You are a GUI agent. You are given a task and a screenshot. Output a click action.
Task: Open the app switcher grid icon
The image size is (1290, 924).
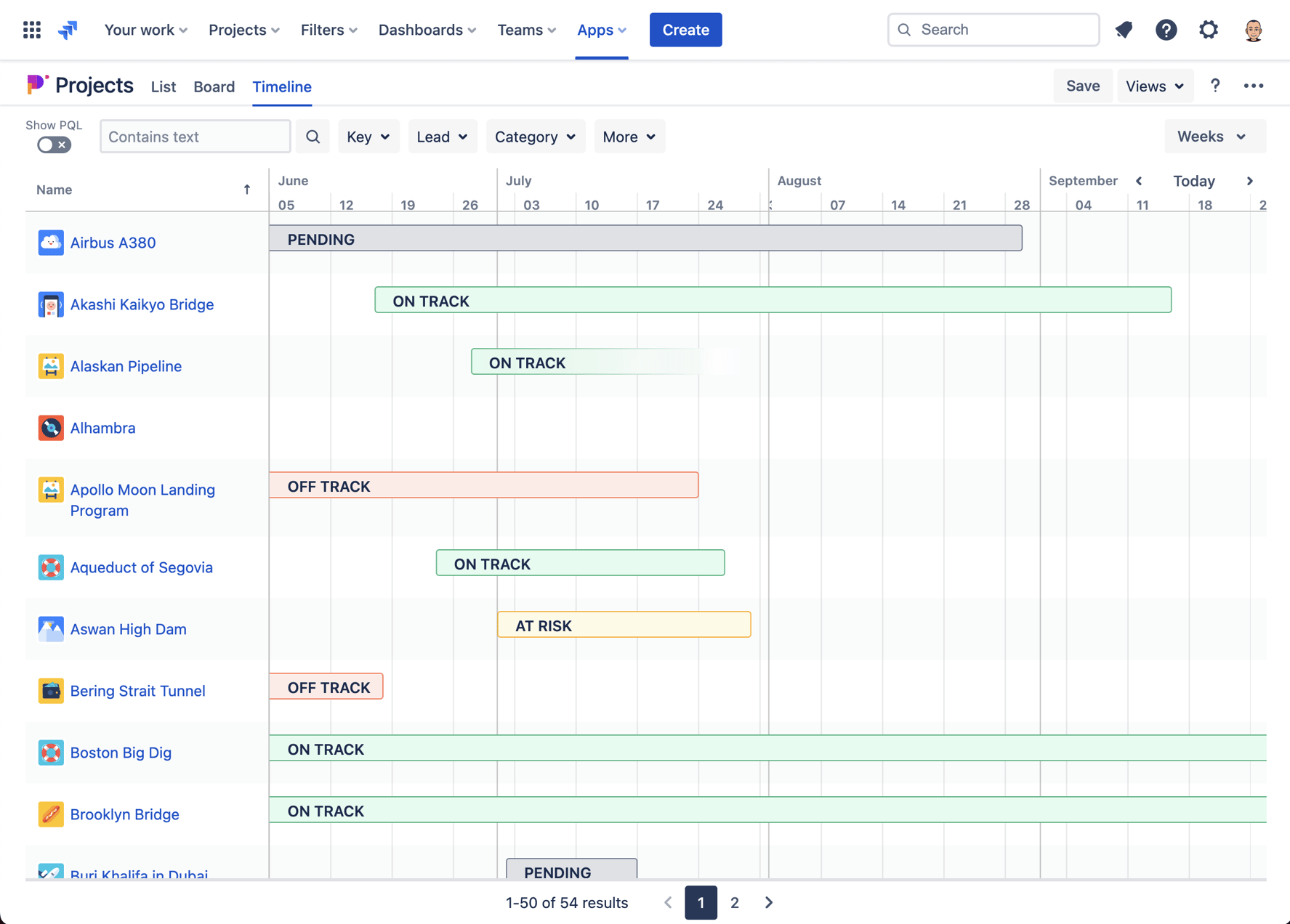point(31,29)
